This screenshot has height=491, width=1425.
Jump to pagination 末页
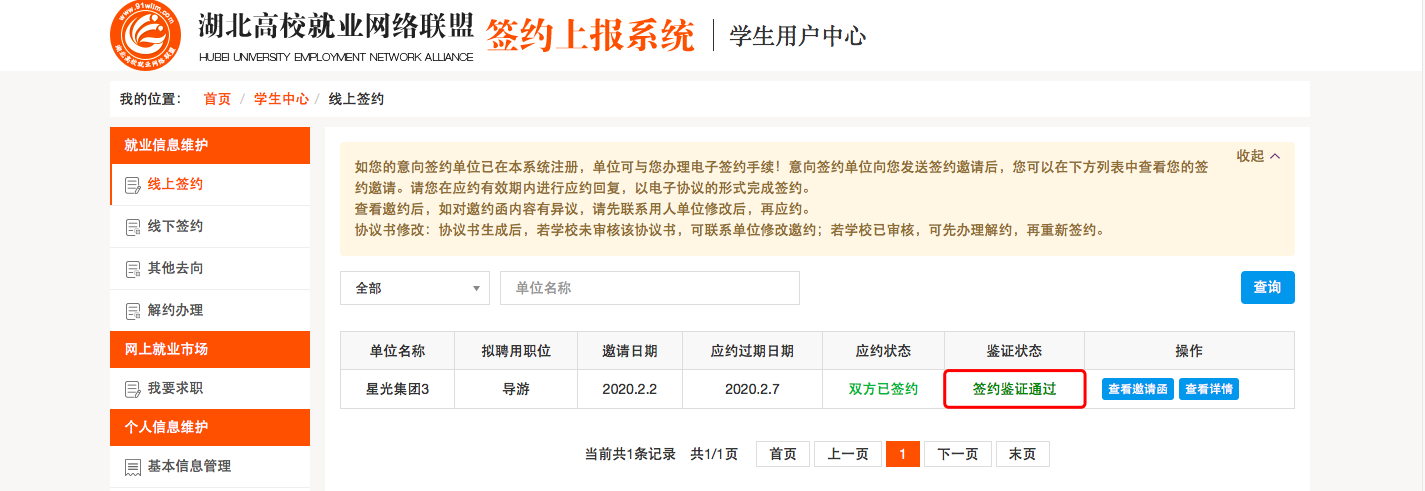click(1022, 454)
